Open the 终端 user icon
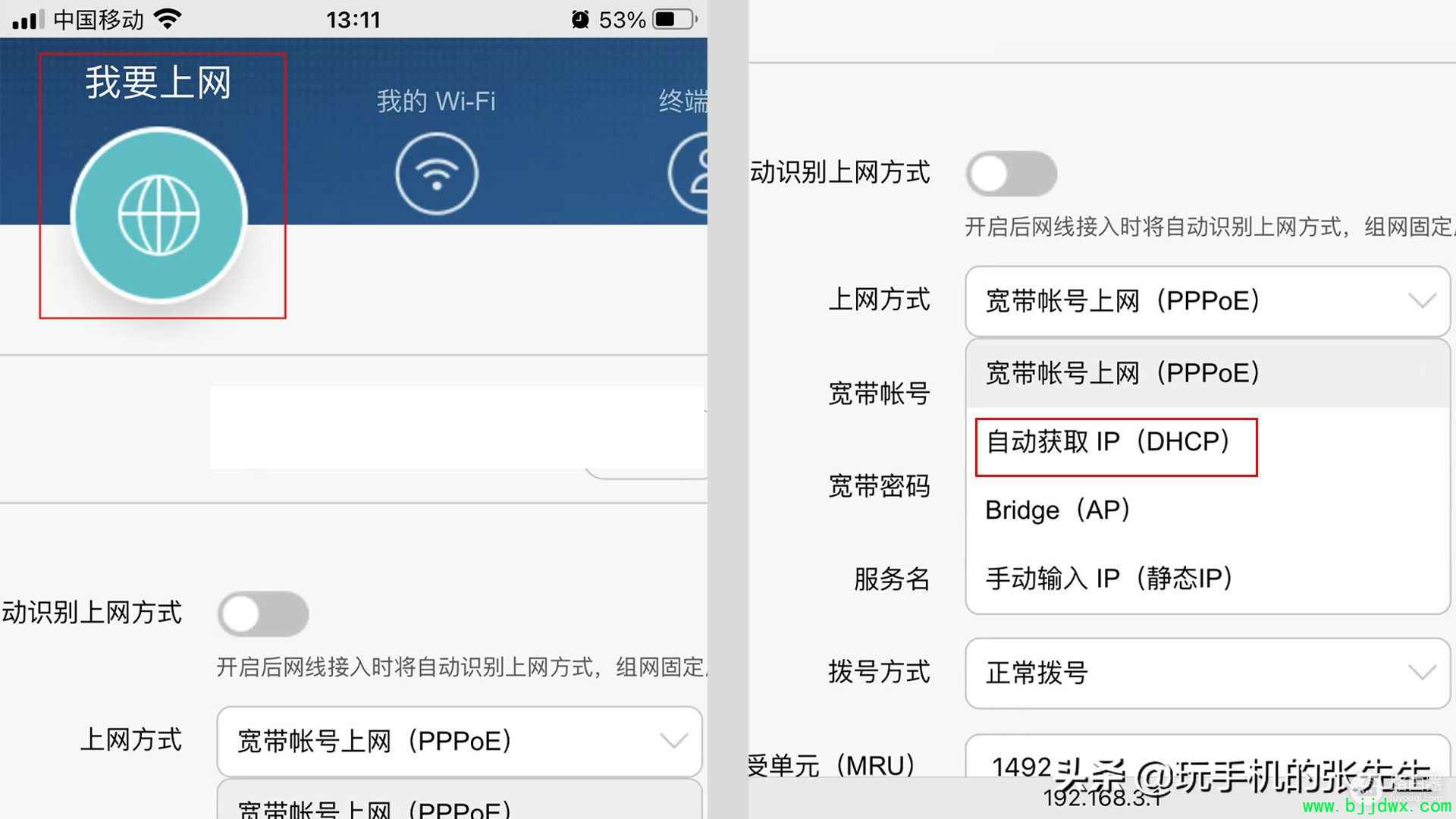 (x=688, y=173)
